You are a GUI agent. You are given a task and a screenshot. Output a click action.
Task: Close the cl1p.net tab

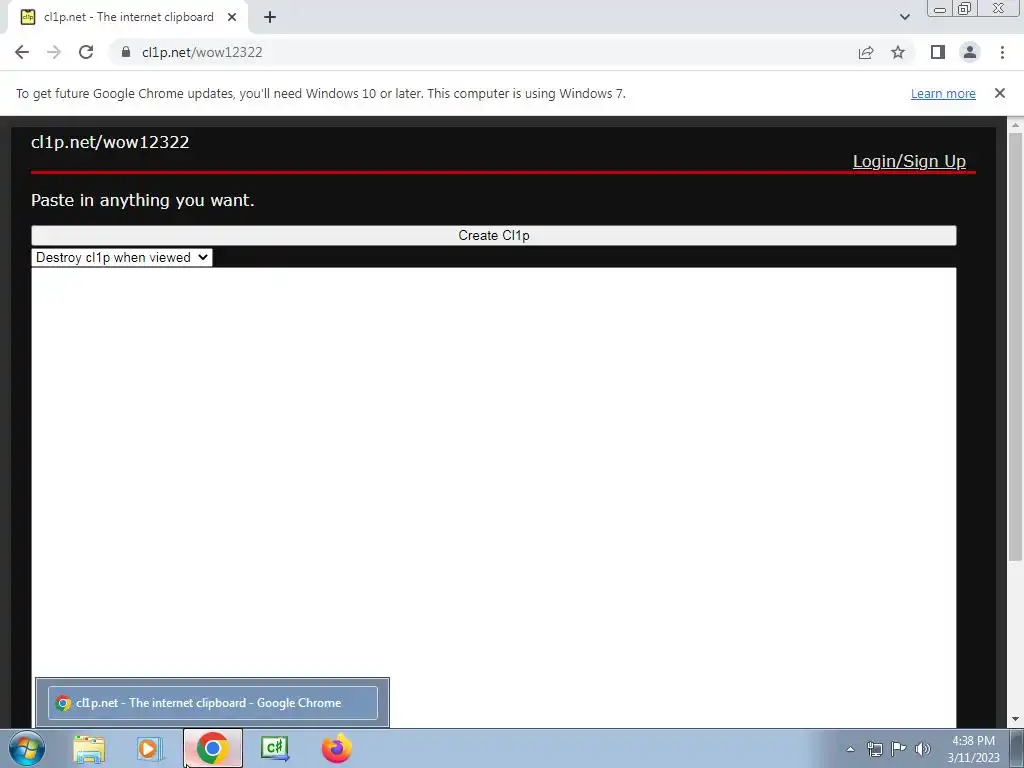232,17
